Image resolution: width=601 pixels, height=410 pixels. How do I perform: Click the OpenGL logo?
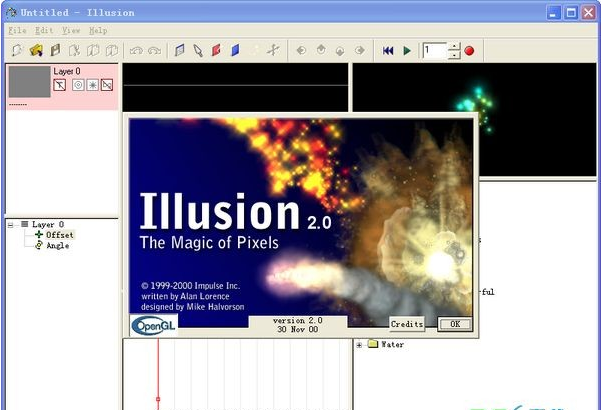[153, 326]
